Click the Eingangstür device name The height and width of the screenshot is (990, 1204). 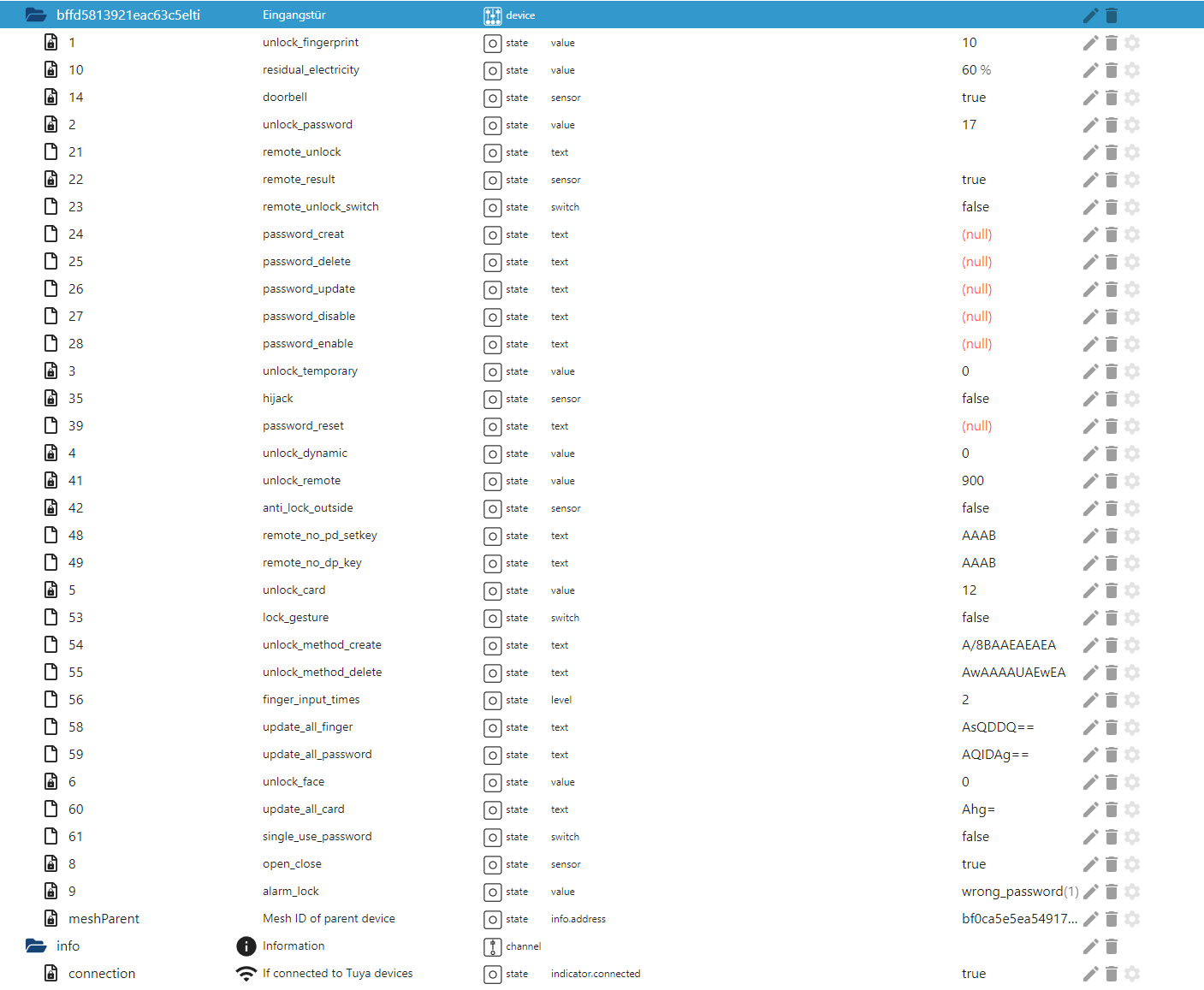[294, 15]
